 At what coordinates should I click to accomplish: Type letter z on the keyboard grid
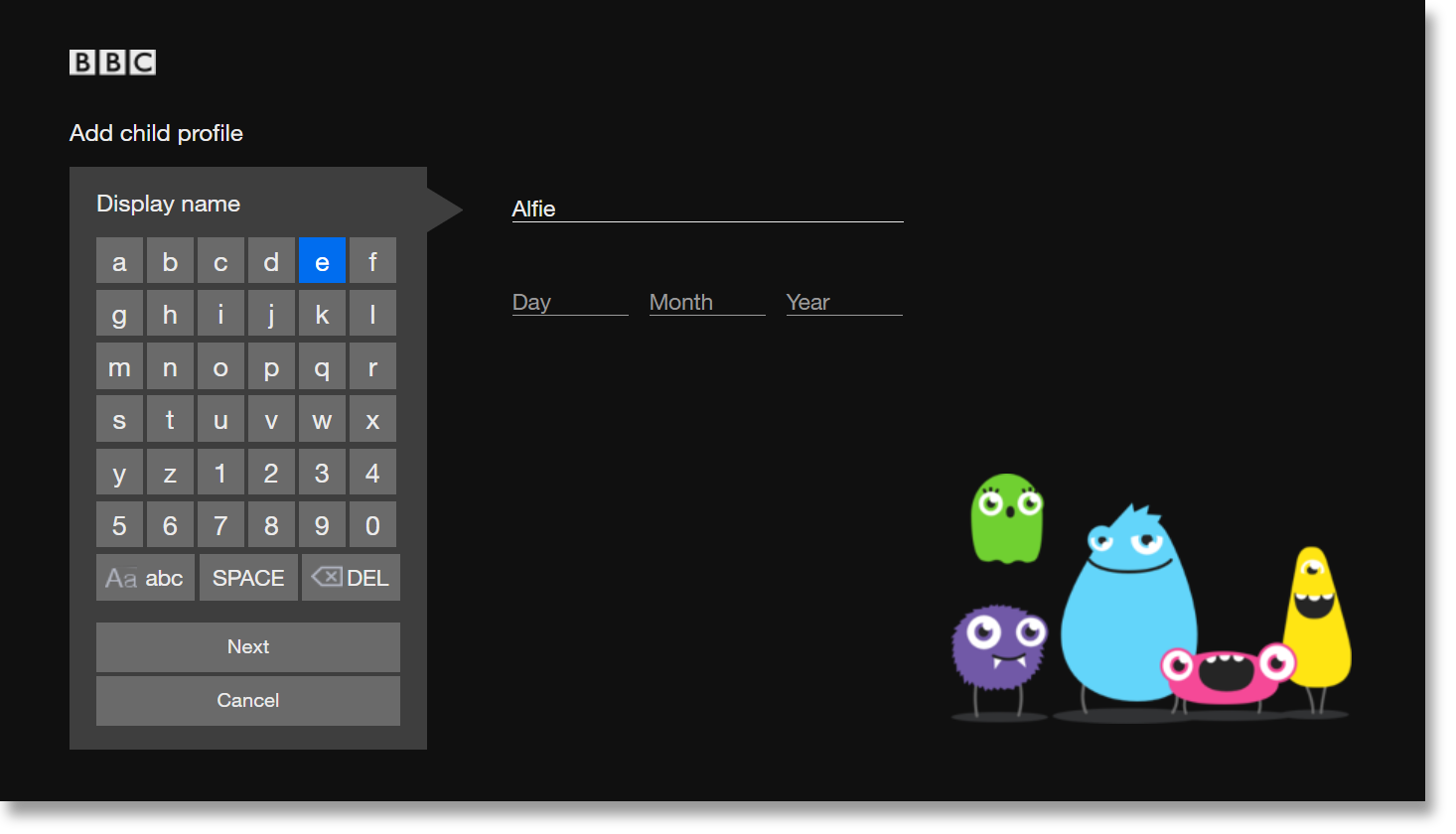pyautogui.click(x=170, y=474)
